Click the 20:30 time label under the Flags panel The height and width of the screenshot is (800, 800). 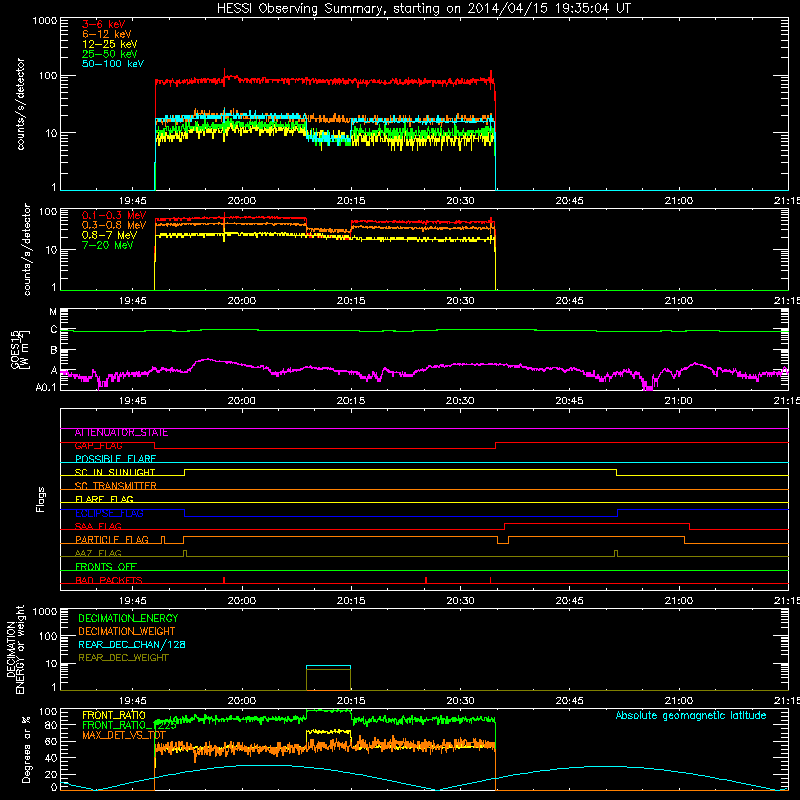point(460,601)
